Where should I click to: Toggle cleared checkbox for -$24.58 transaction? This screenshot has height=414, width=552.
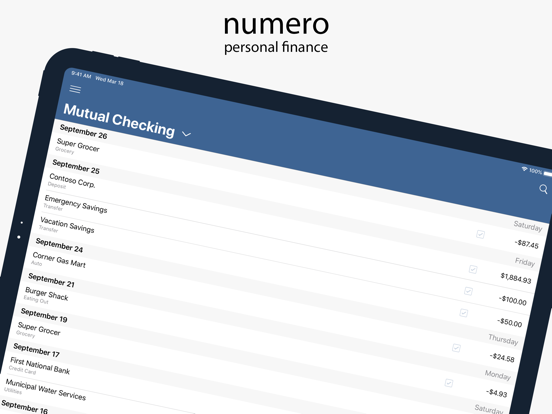coord(456,348)
